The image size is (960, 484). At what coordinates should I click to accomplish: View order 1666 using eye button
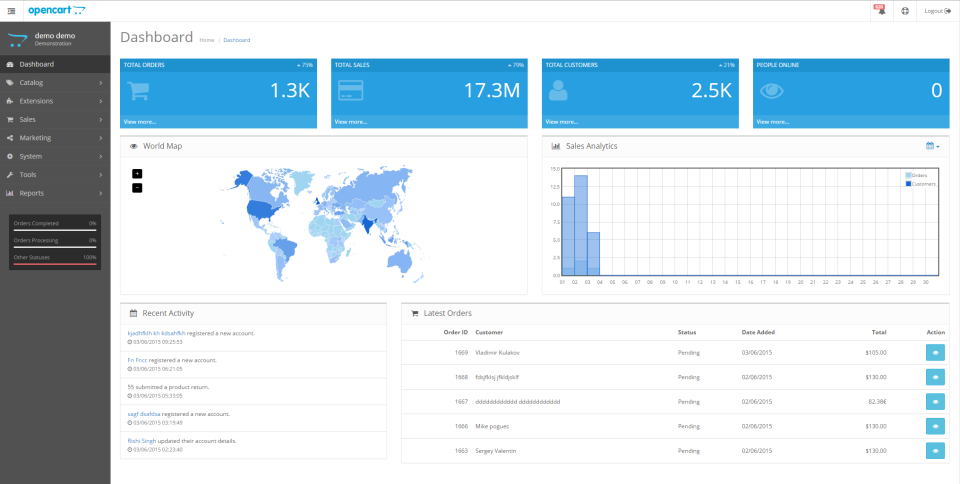[935, 426]
